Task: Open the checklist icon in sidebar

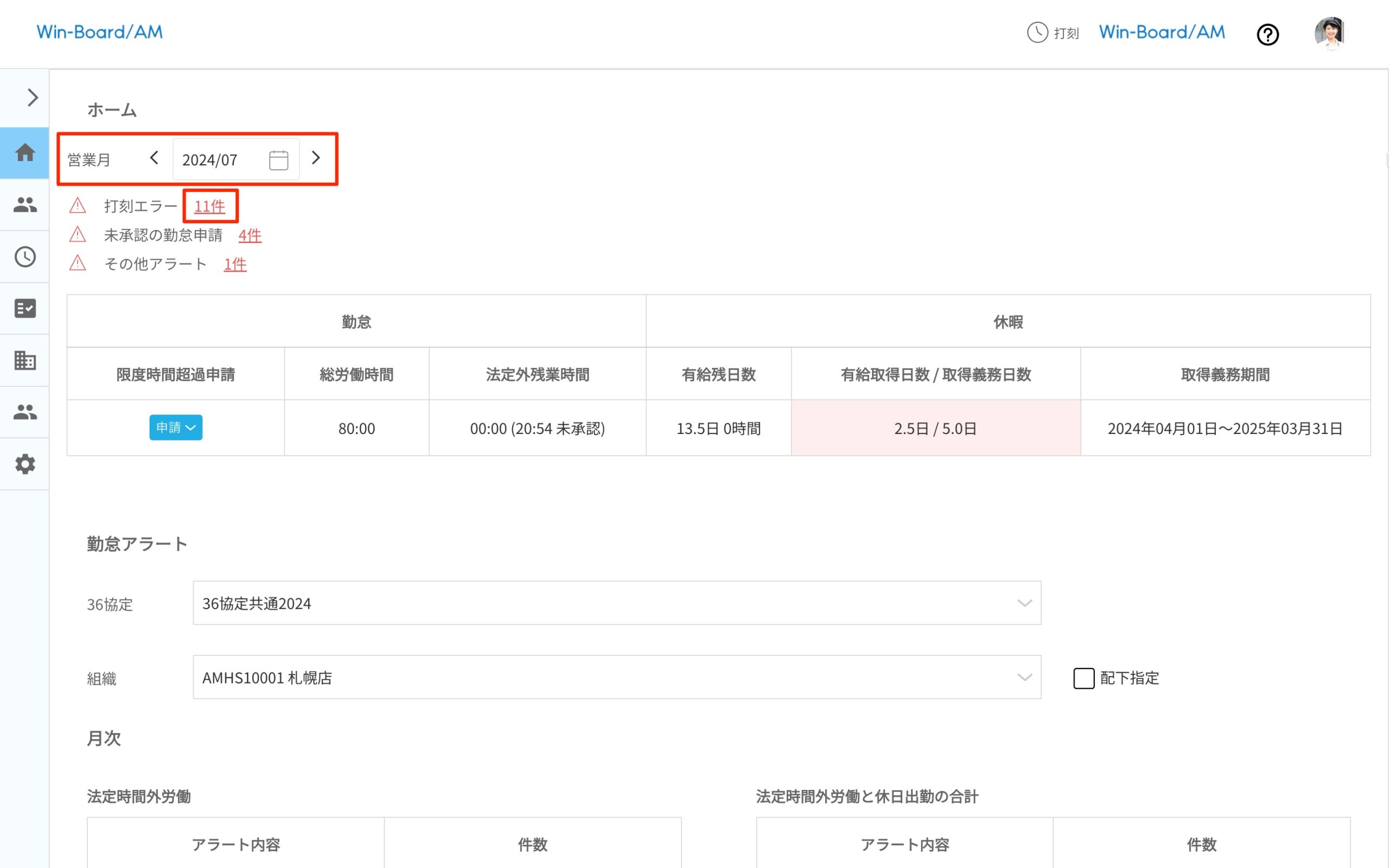Action: click(x=24, y=308)
